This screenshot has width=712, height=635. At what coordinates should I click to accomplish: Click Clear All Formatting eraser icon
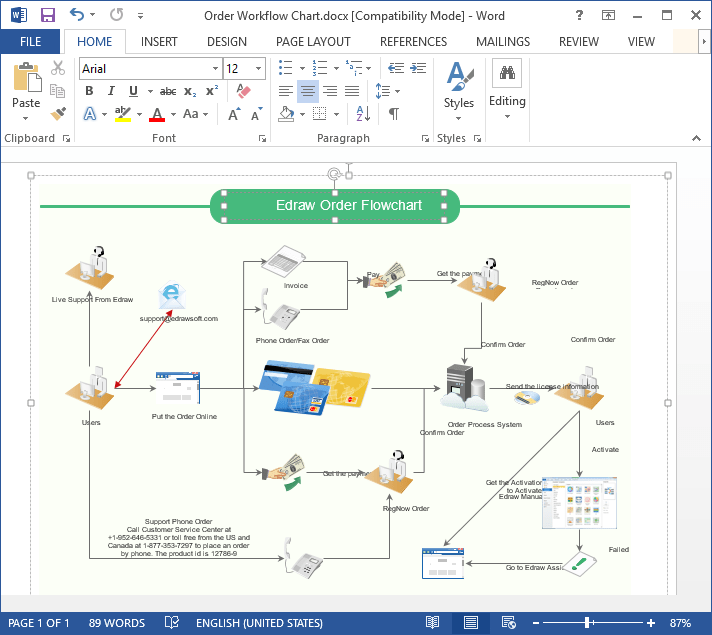tap(244, 91)
